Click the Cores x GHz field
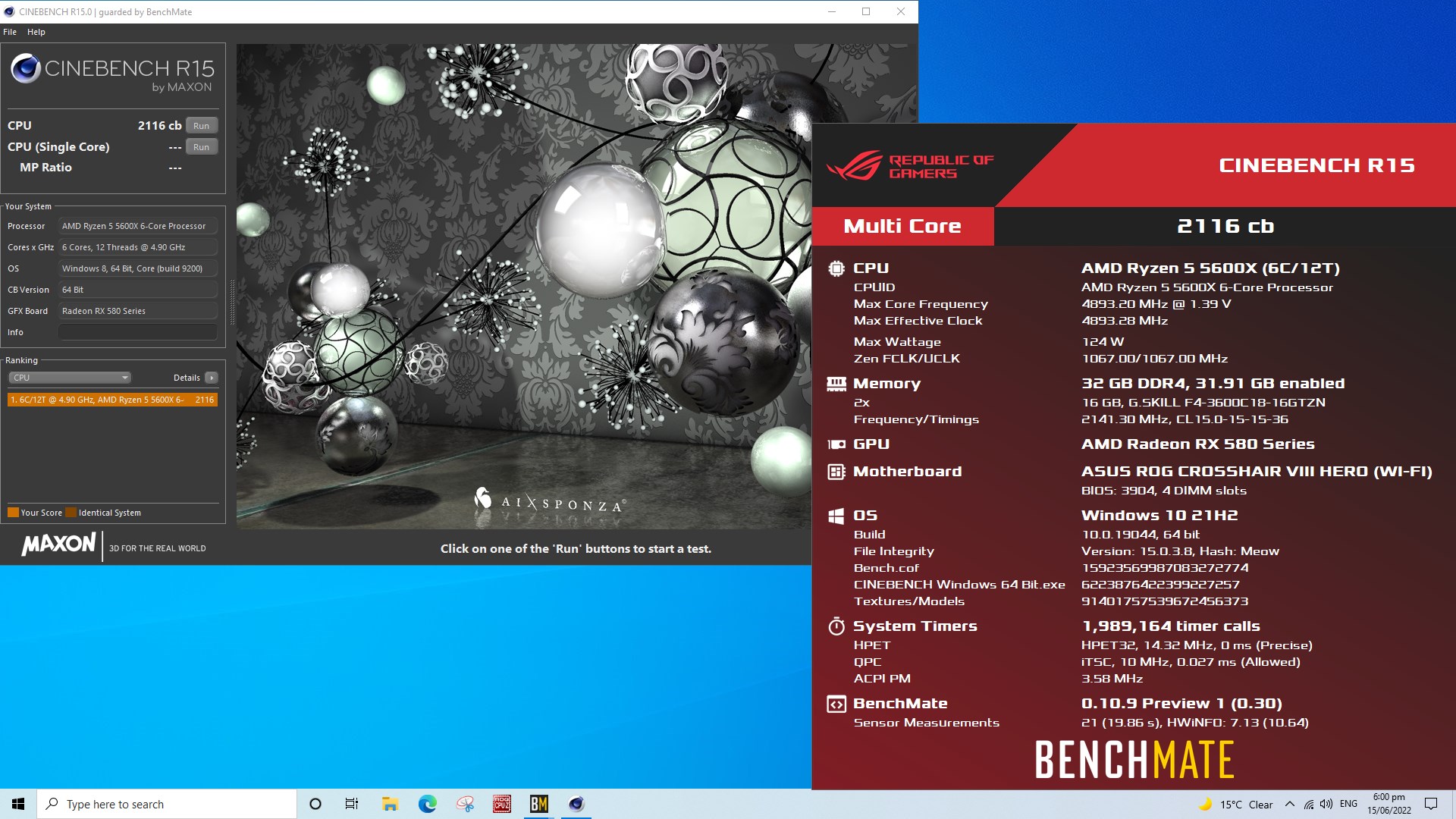 pyautogui.click(x=138, y=247)
